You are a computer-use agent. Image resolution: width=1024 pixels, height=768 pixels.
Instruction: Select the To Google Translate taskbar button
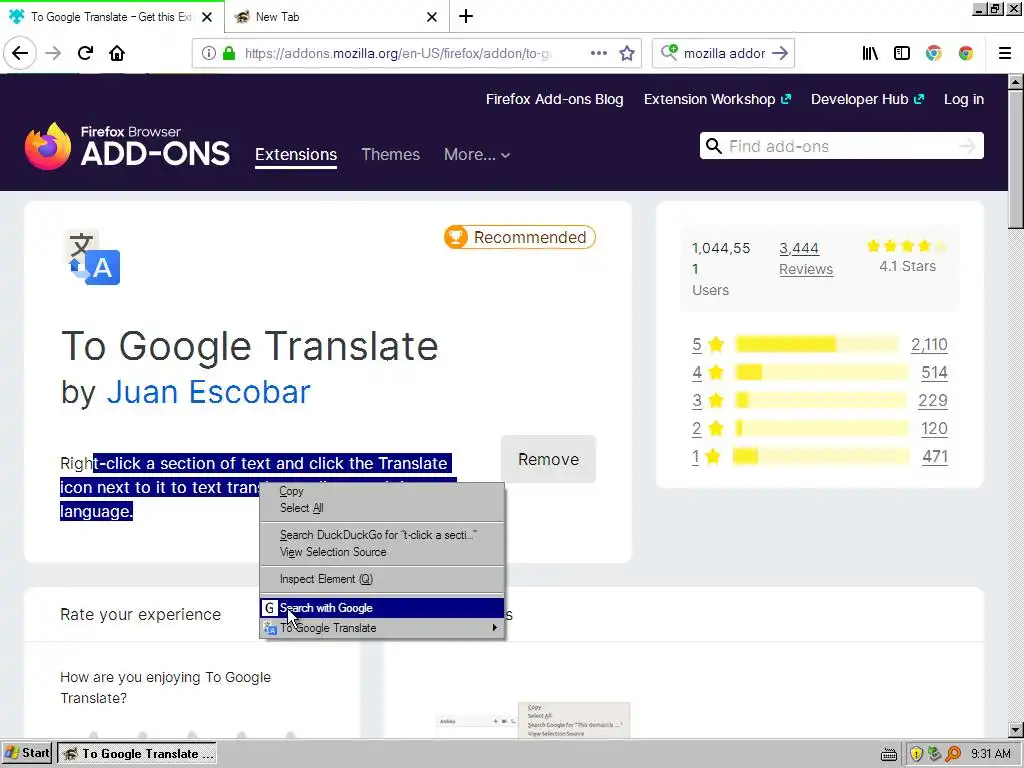coord(138,754)
